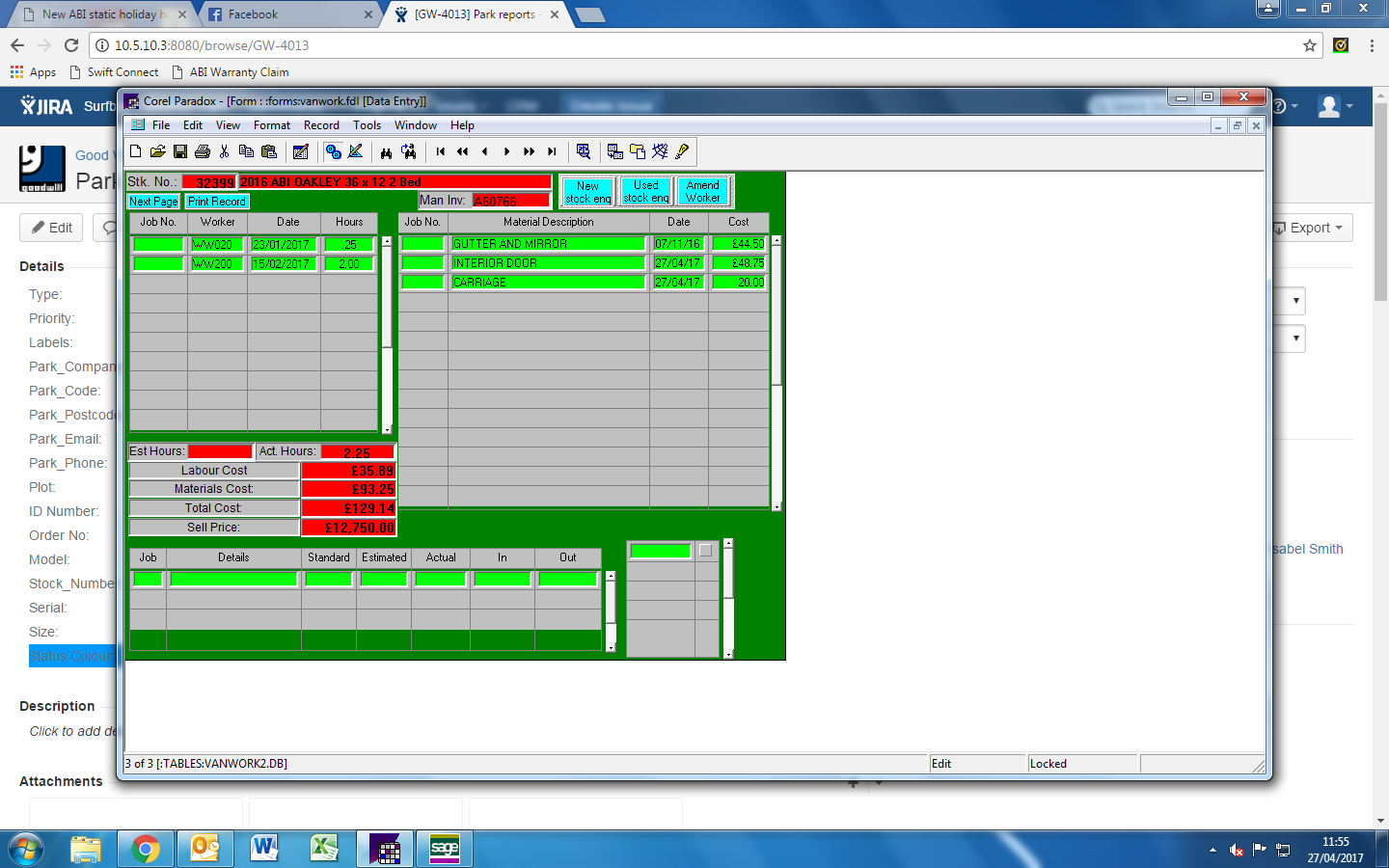Select the GUTTER AND MIRROR material row
The width and height of the screenshot is (1389, 868).
548,244
